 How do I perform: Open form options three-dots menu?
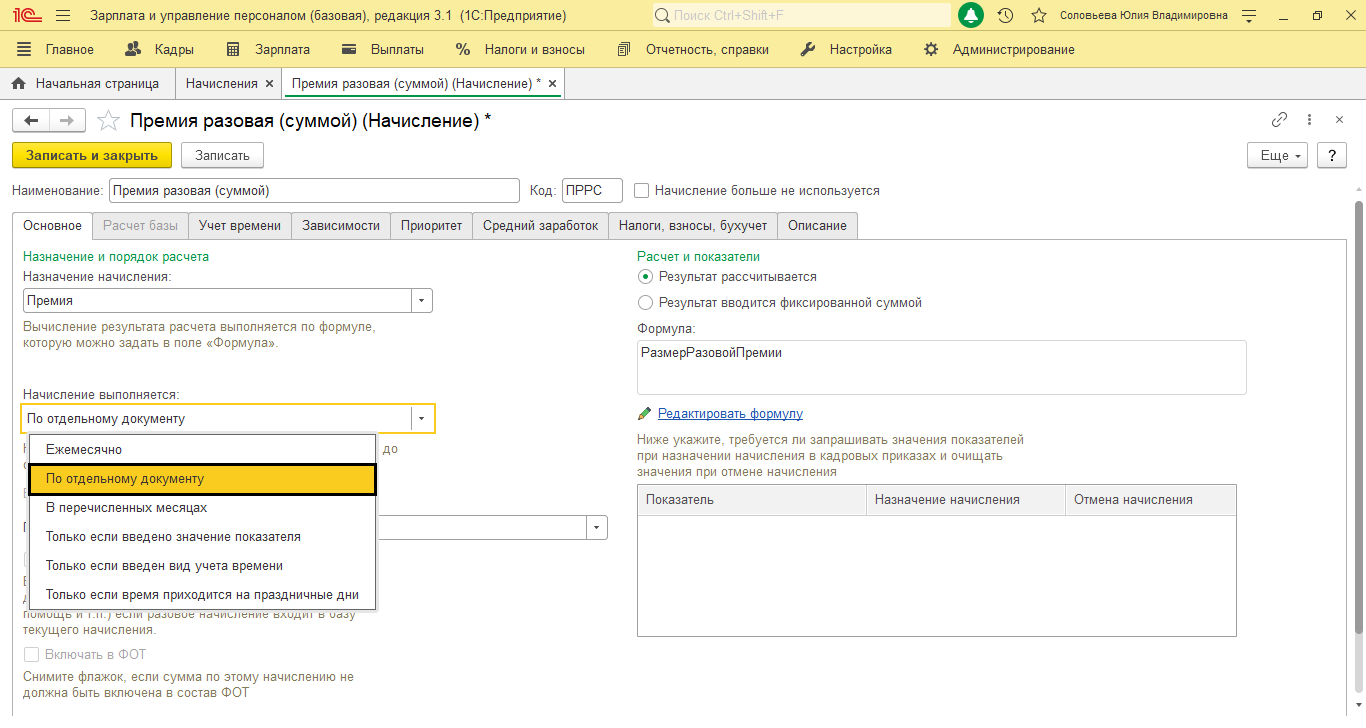(1310, 120)
